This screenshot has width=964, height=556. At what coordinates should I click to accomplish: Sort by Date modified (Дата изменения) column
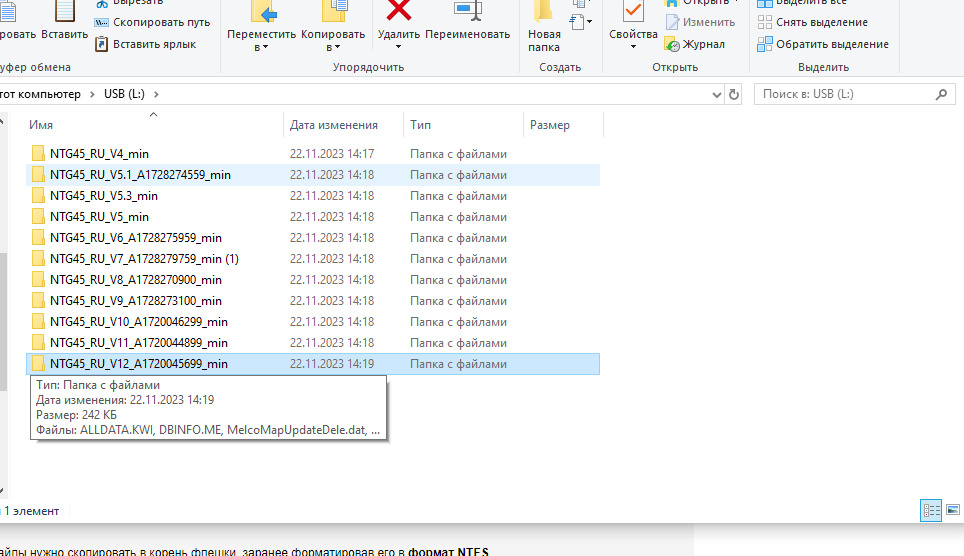pos(334,125)
